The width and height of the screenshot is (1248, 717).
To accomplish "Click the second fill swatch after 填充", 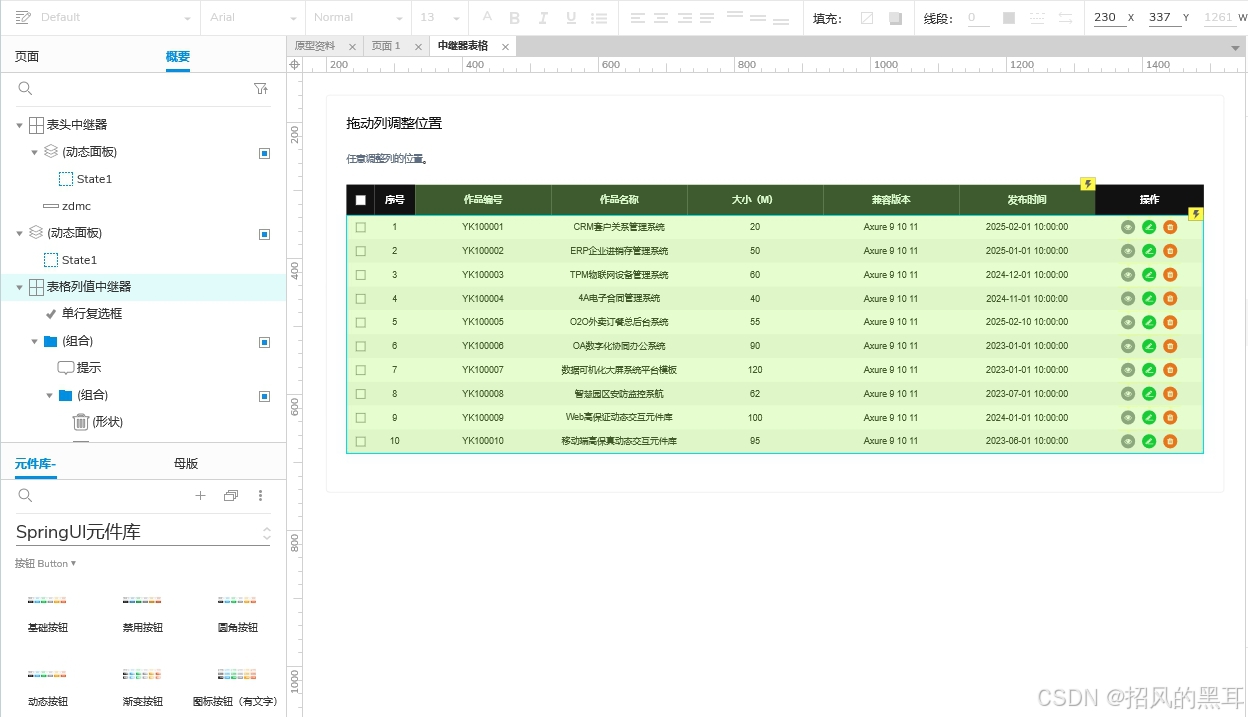I will tap(895, 18).
